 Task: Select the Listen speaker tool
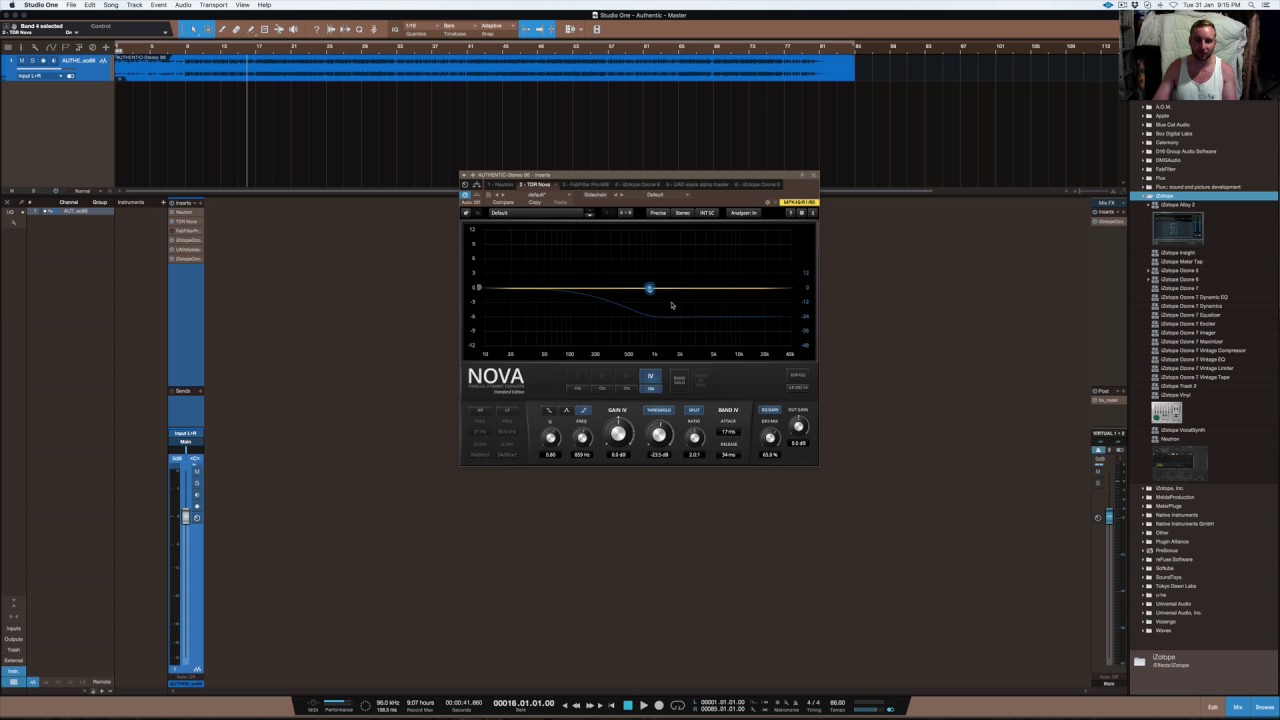point(293,29)
